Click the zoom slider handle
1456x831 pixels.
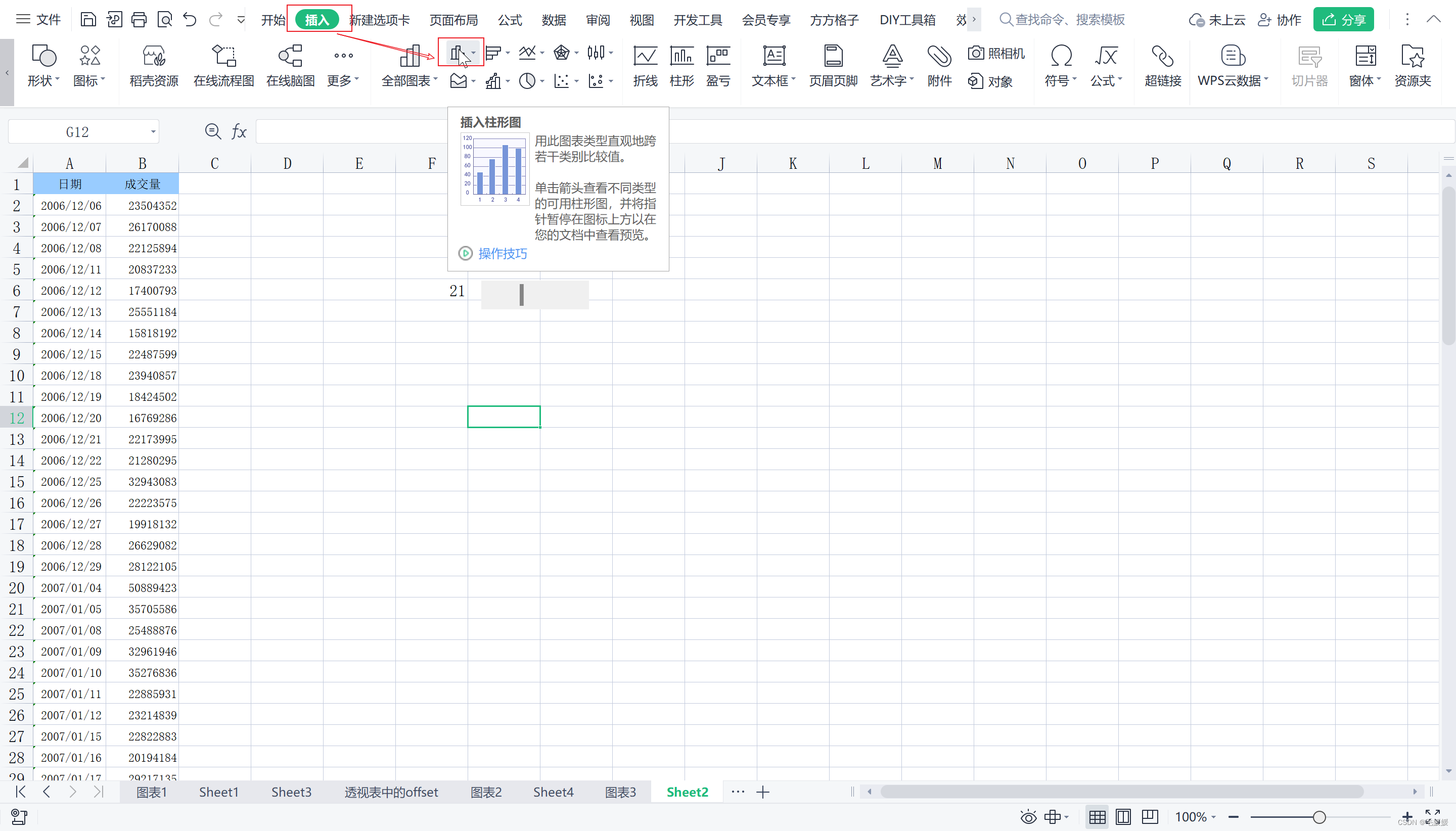tap(1319, 817)
